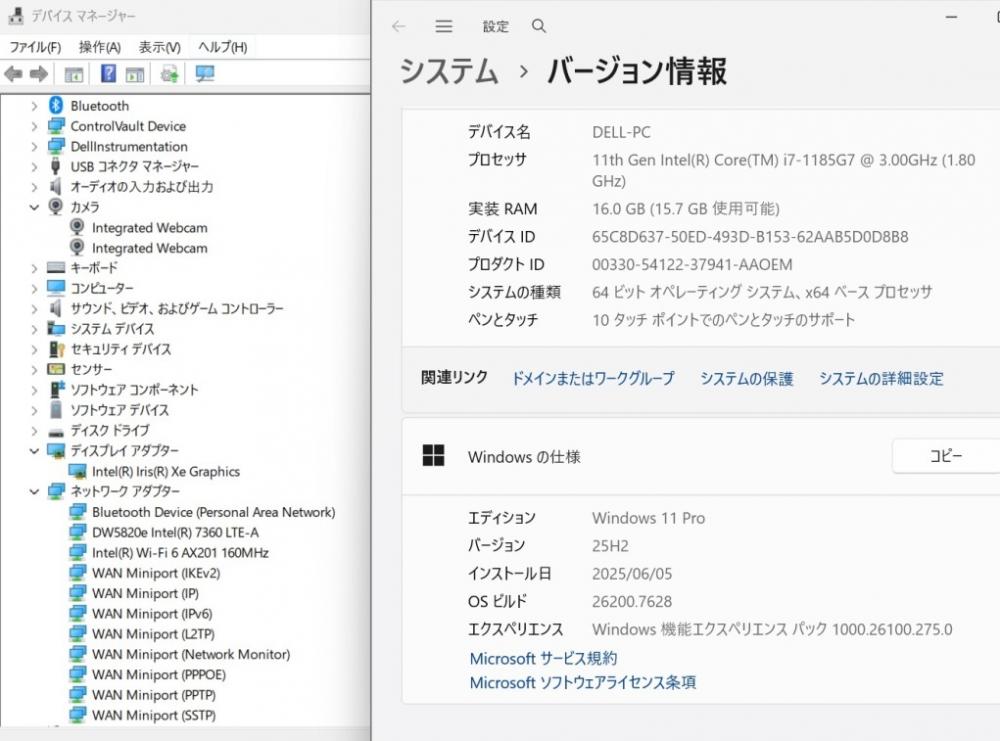The image size is (1000, 741).
Task: Select the キーボード keyboard icon
Action: pos(56,268)
